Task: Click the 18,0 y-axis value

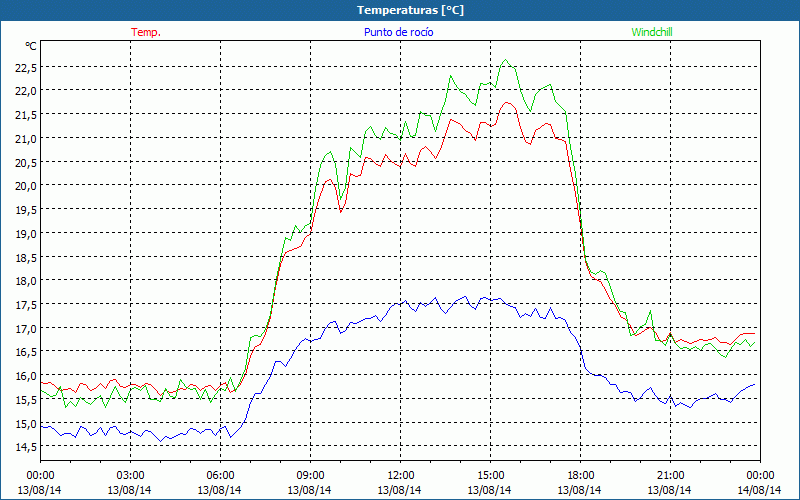Action: [27, 281]
